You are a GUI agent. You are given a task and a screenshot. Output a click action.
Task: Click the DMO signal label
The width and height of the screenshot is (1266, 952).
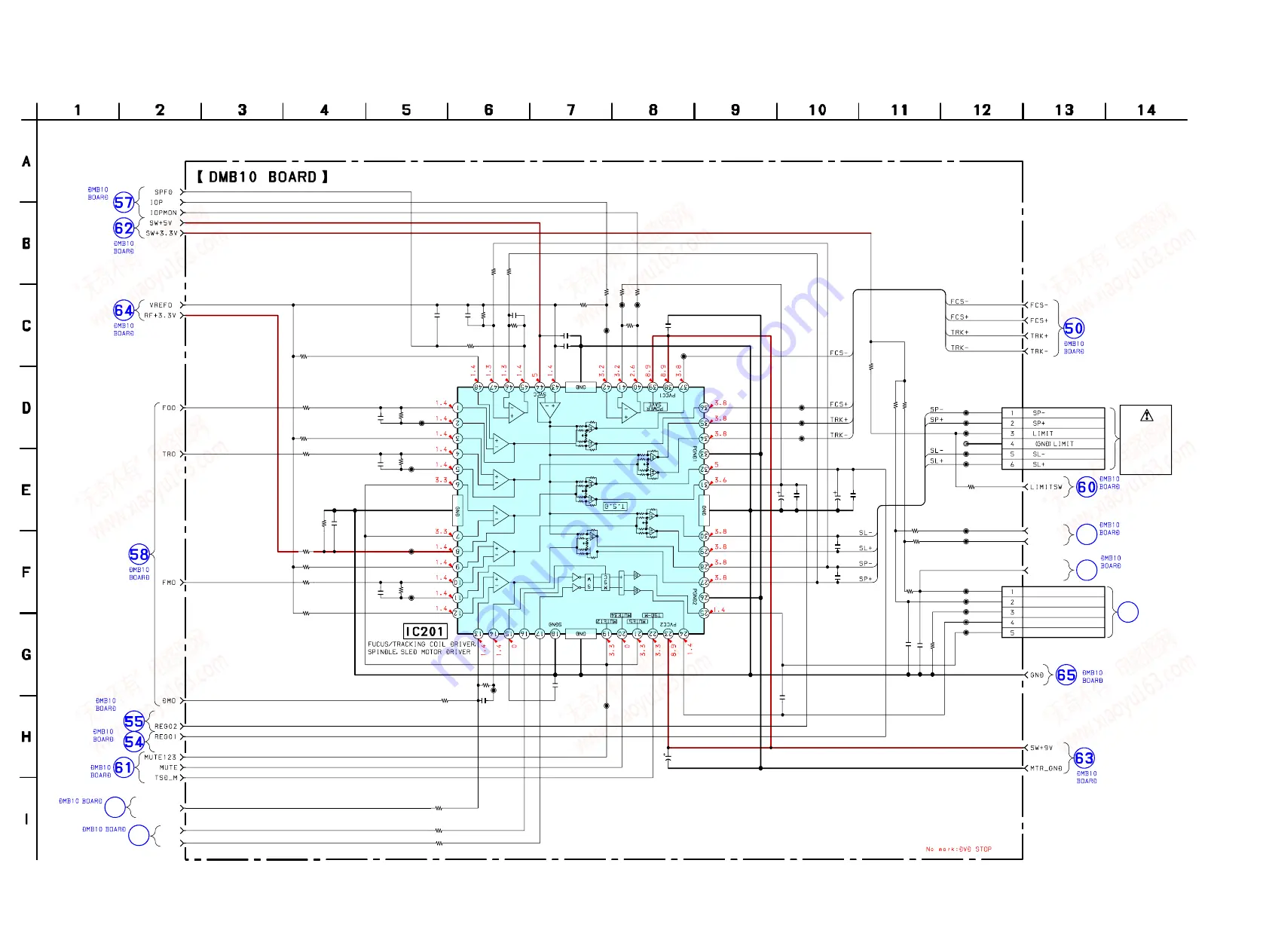(x=169, y=701)
